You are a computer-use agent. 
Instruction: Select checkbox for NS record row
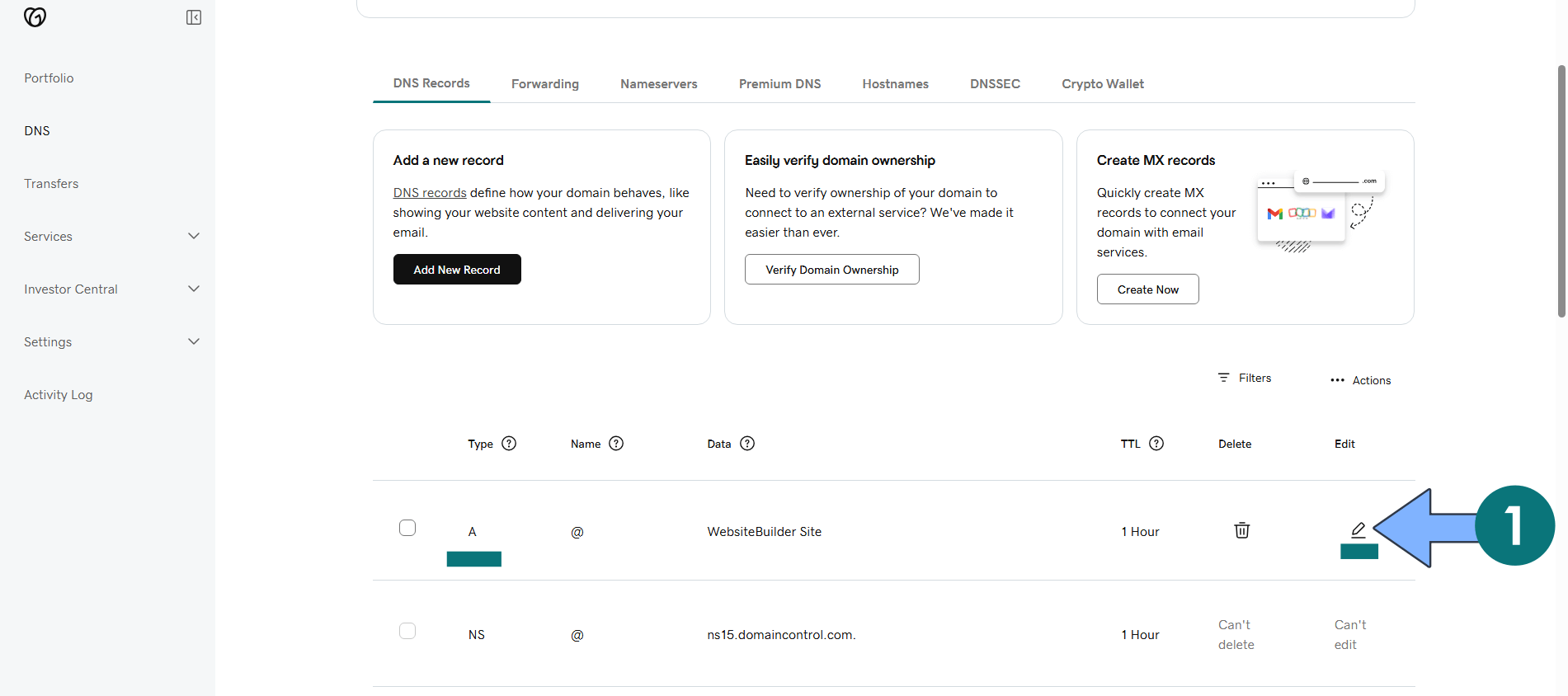[x=407, y=631]
